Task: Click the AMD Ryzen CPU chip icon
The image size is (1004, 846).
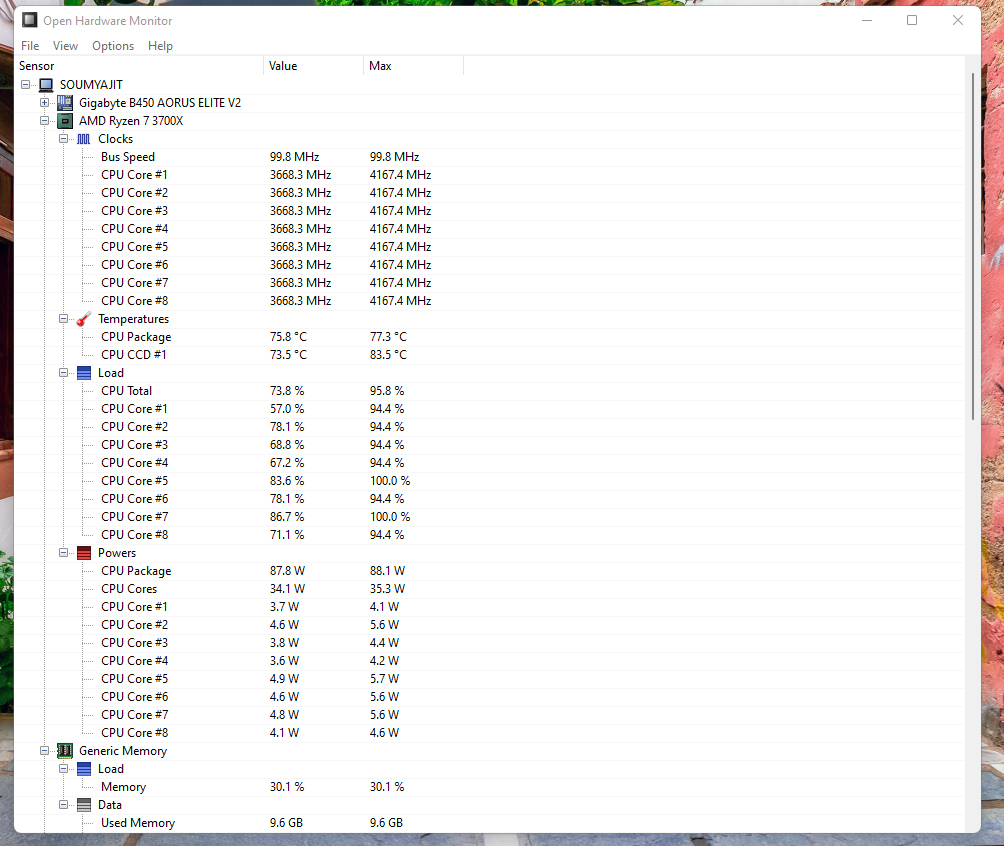Action: pos(65,120)
